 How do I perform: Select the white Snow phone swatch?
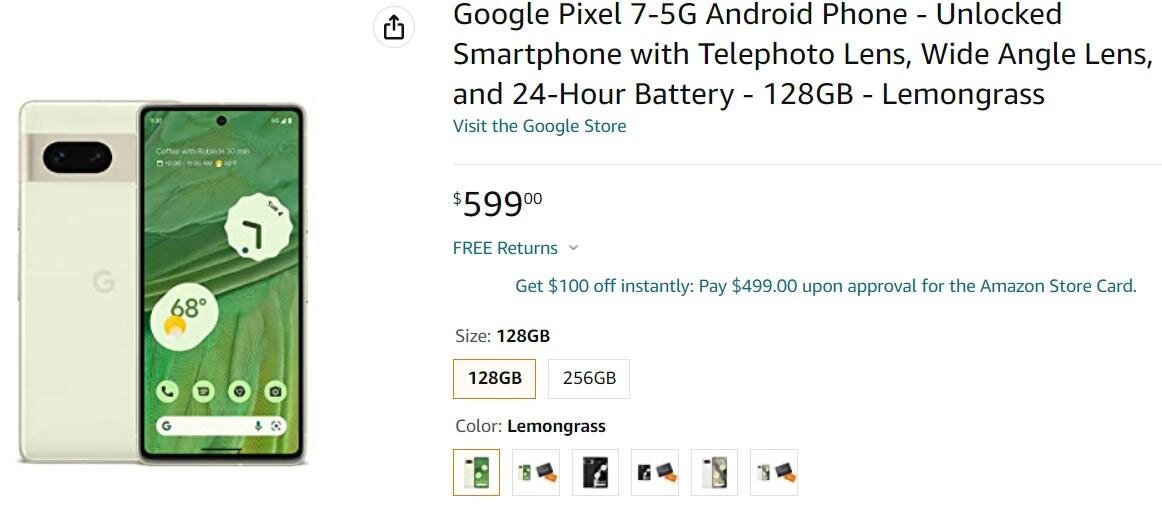coord(714,472)
